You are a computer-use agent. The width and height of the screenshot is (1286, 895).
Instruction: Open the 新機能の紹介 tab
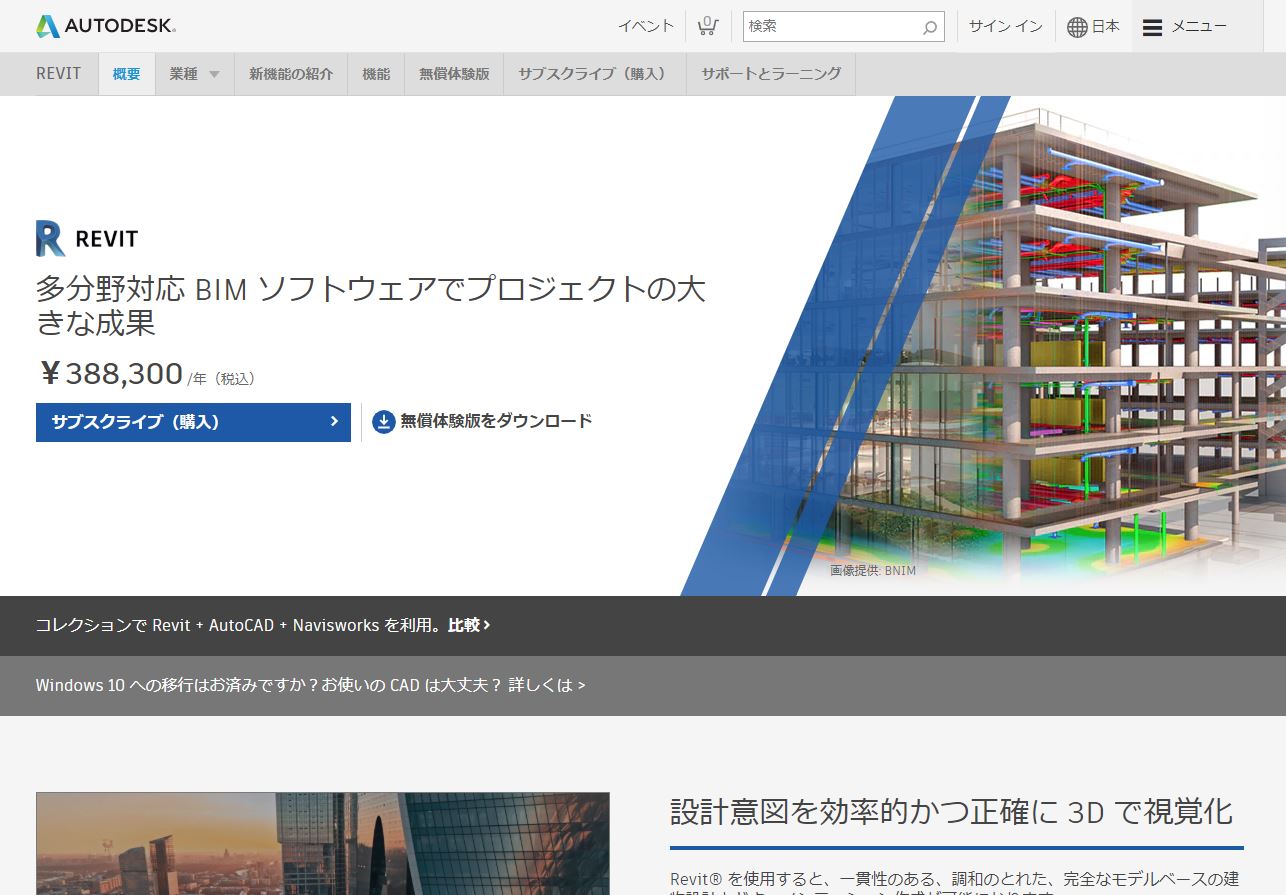point(291,74)
